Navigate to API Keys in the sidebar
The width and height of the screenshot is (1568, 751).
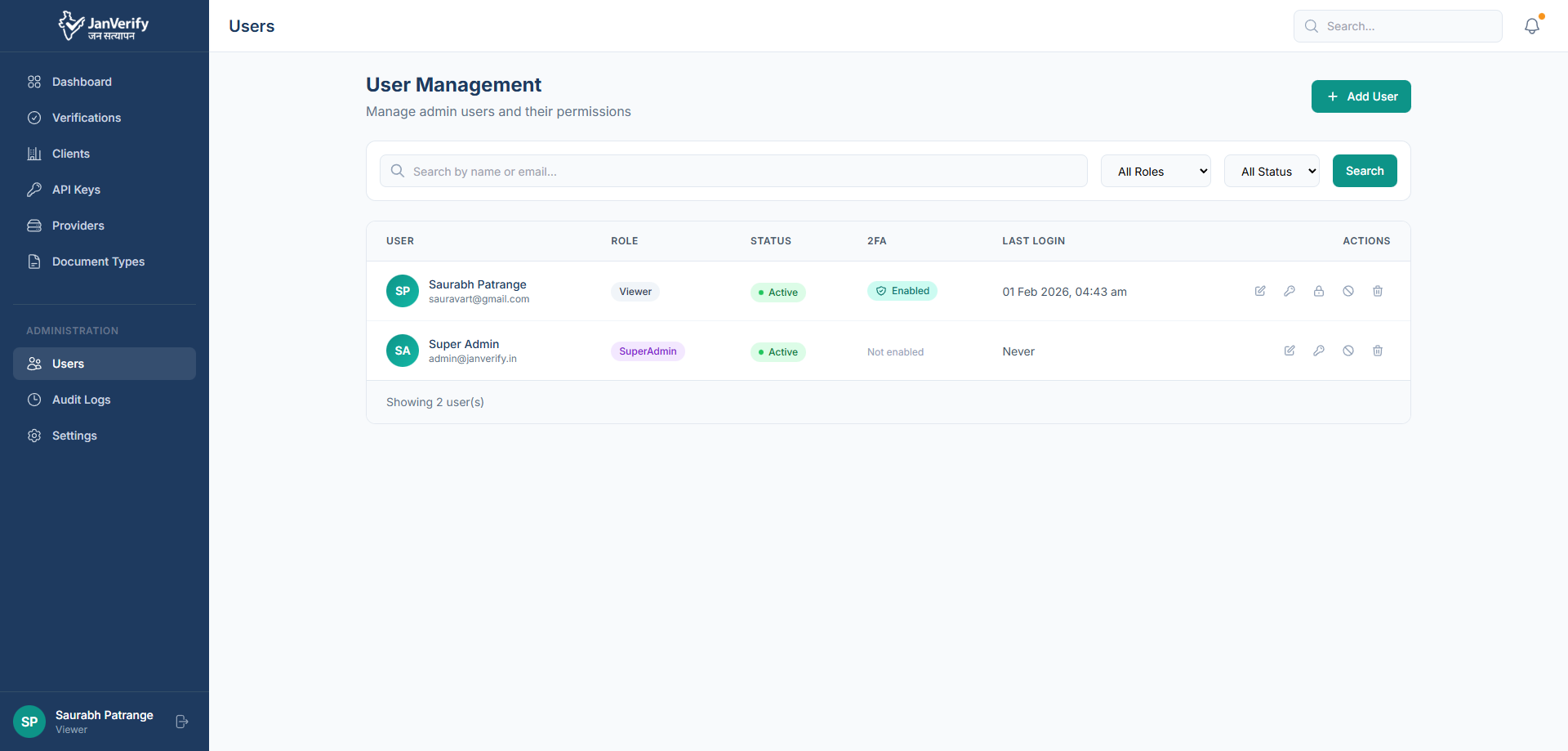click(x=76, y=190)
